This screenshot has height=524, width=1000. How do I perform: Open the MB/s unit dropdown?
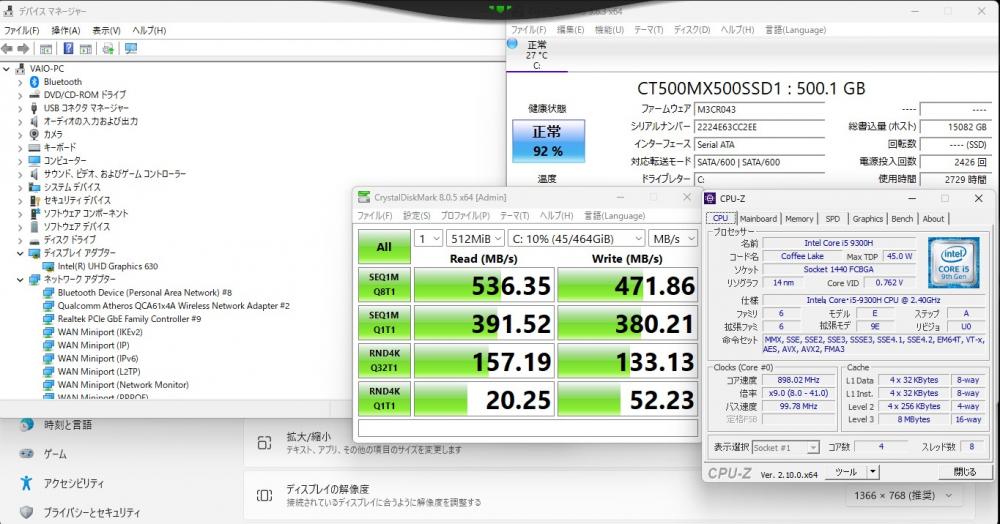pos(672,238)
